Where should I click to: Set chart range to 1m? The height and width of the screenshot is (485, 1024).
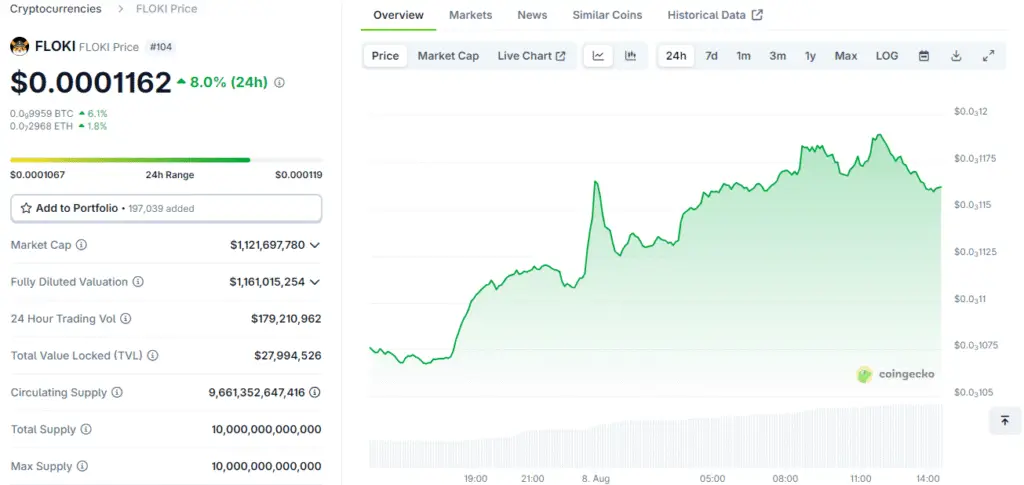pyautogui.click(x=743, y=56)
